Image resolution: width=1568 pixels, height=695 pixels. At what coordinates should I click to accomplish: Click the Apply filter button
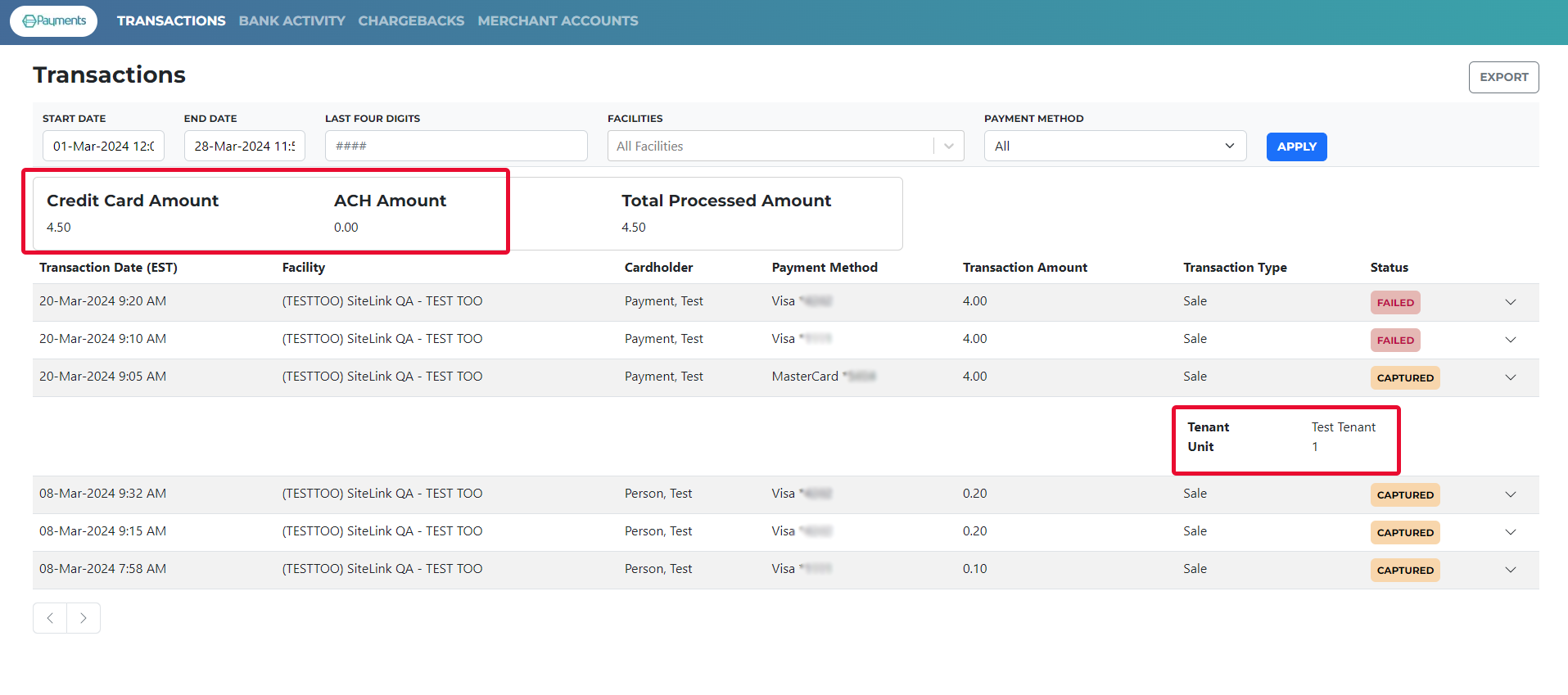coord(1296,147)
